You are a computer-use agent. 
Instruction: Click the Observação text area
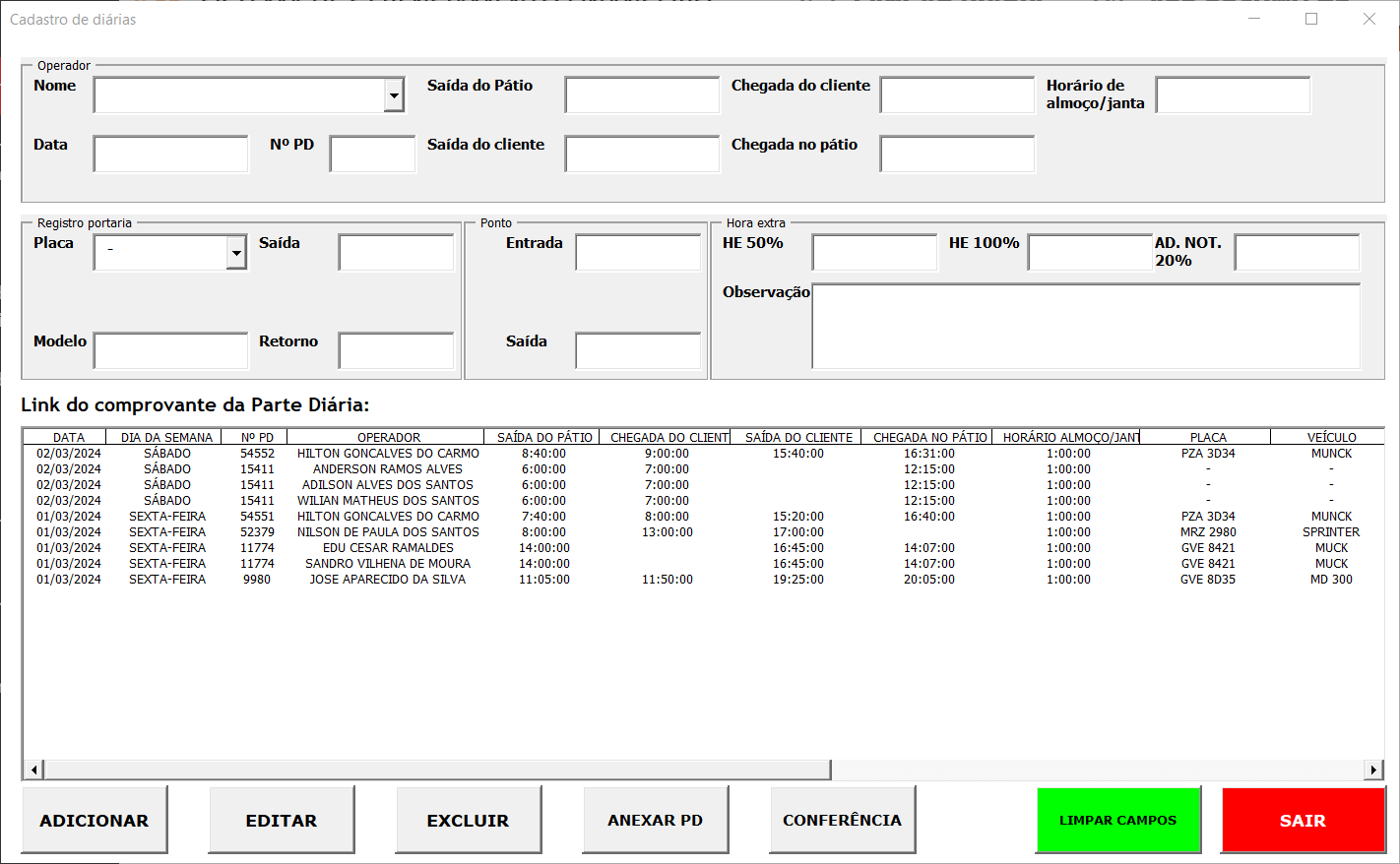click(1085, 326)
